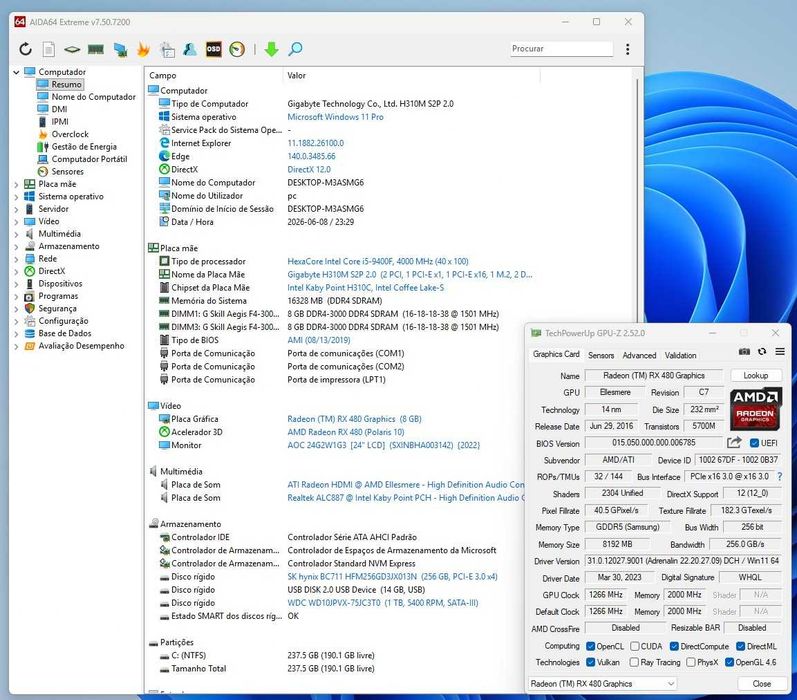Image resolution: width=797 pixels, height=700 pixels.
Task: Click the green download arrow icon
Action: pyautogui.click(x=271, y=49)
